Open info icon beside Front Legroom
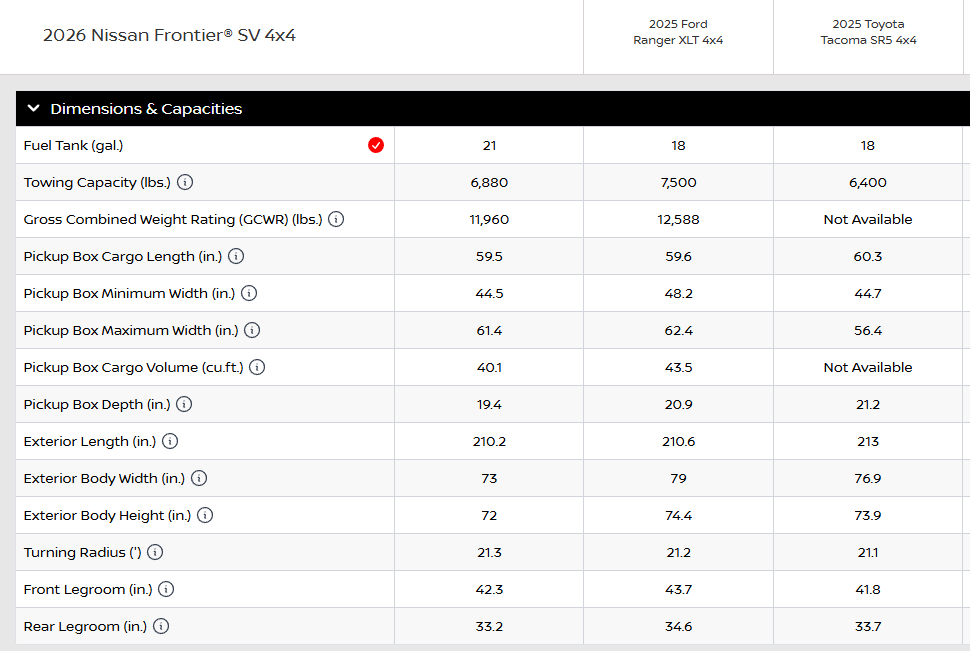 (x=166, y=589)
